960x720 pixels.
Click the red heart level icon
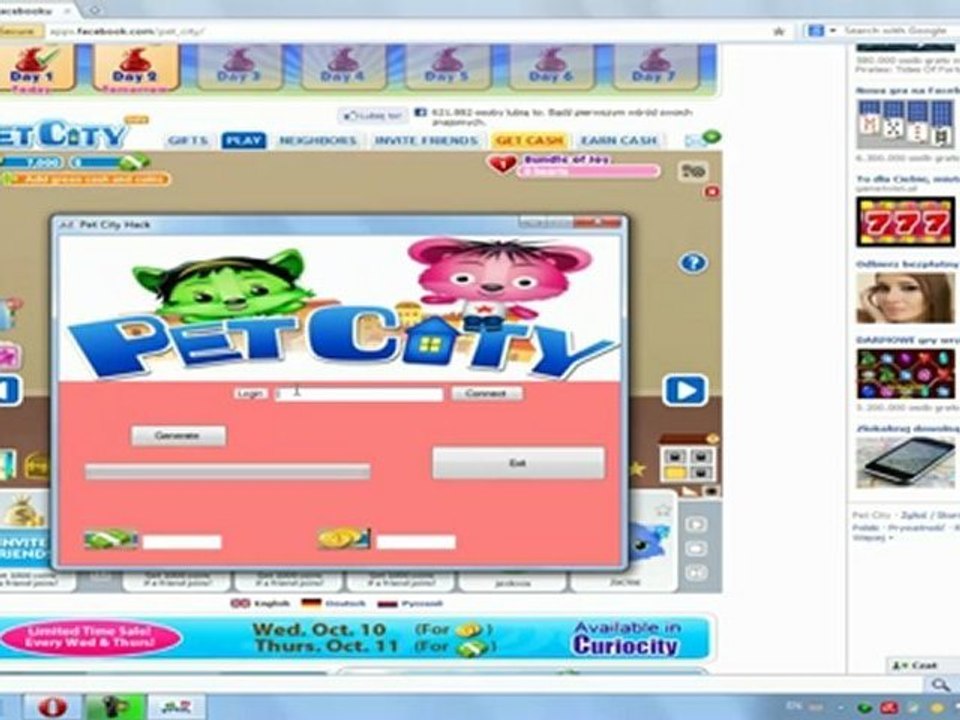pos(502,163)
